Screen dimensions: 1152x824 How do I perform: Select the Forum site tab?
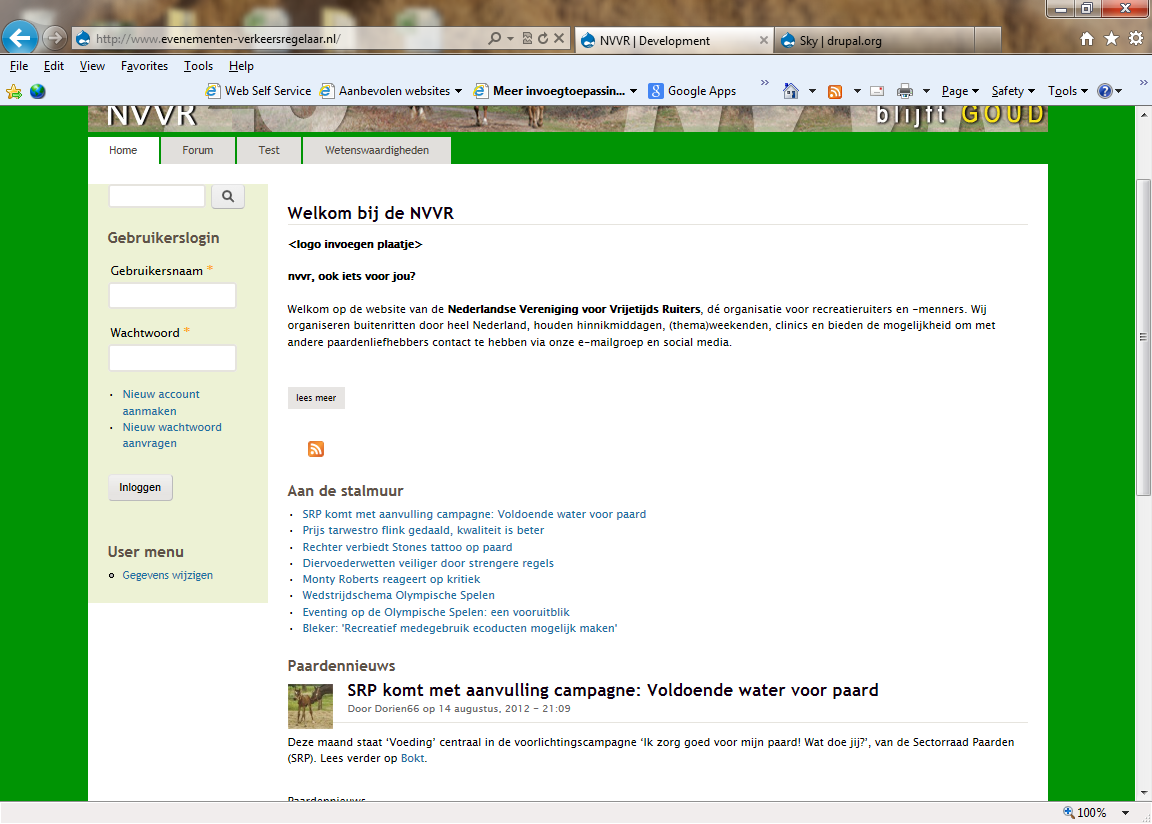[198, 150]
